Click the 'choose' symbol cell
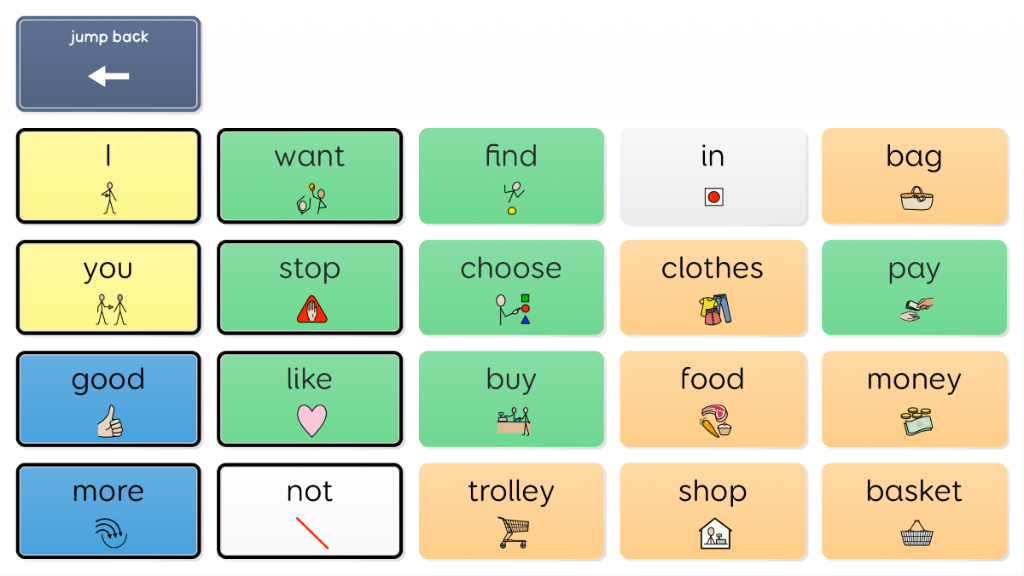The height and width of the screenshot is (576, 1024). 511,287
